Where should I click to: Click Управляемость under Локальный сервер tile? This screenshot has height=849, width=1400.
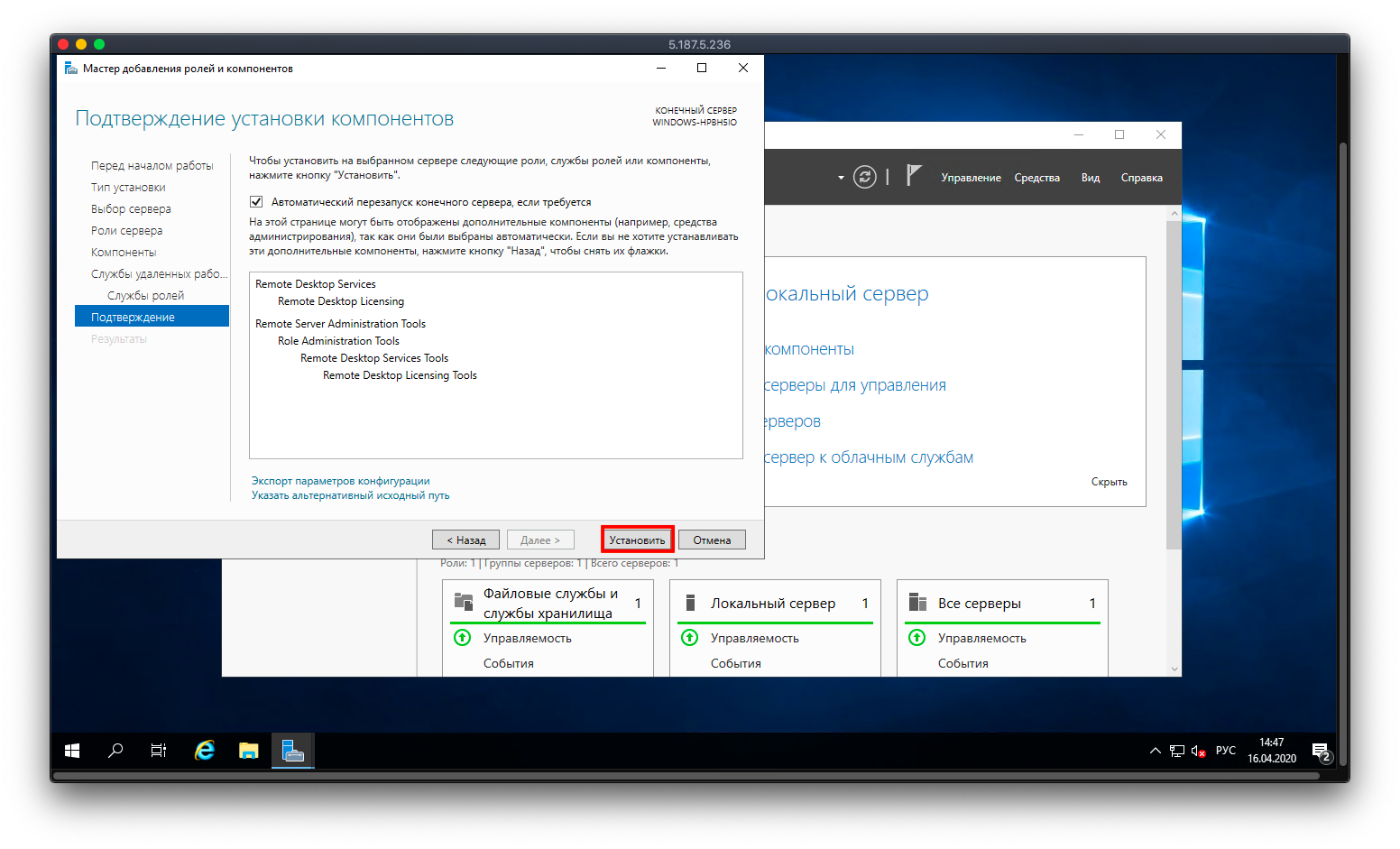[755, 638]
